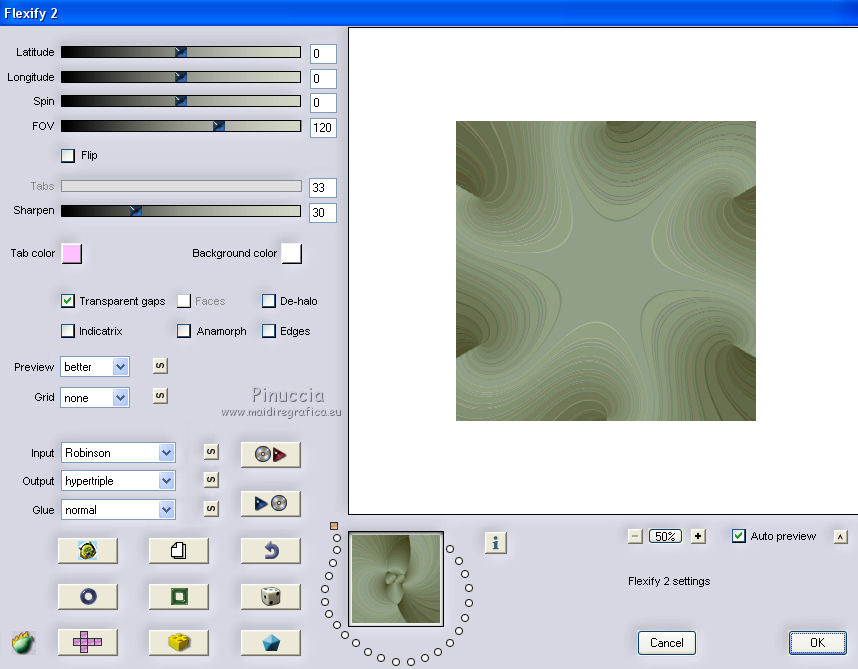
Task: Click the pink cross net button
Action: [88, 642]
